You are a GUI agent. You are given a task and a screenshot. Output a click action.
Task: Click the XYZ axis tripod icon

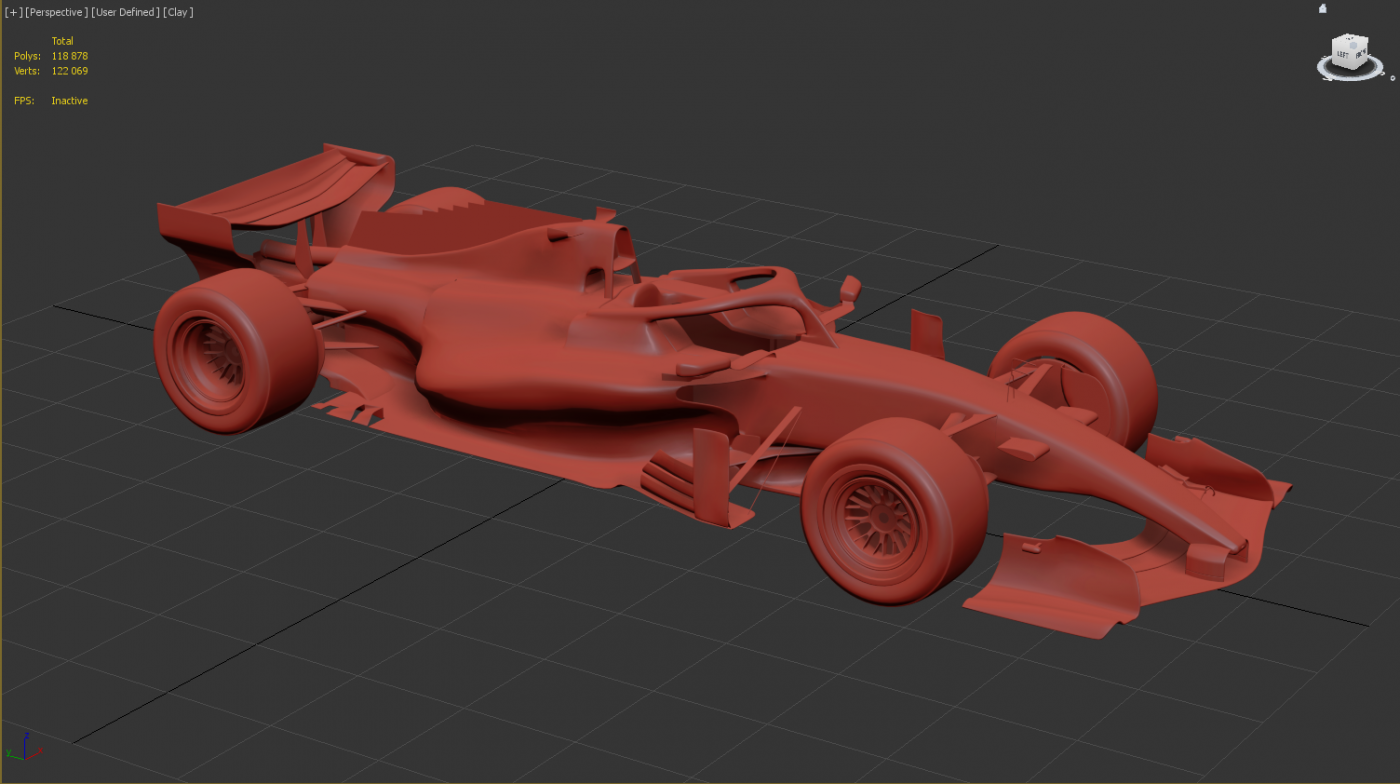24,749
